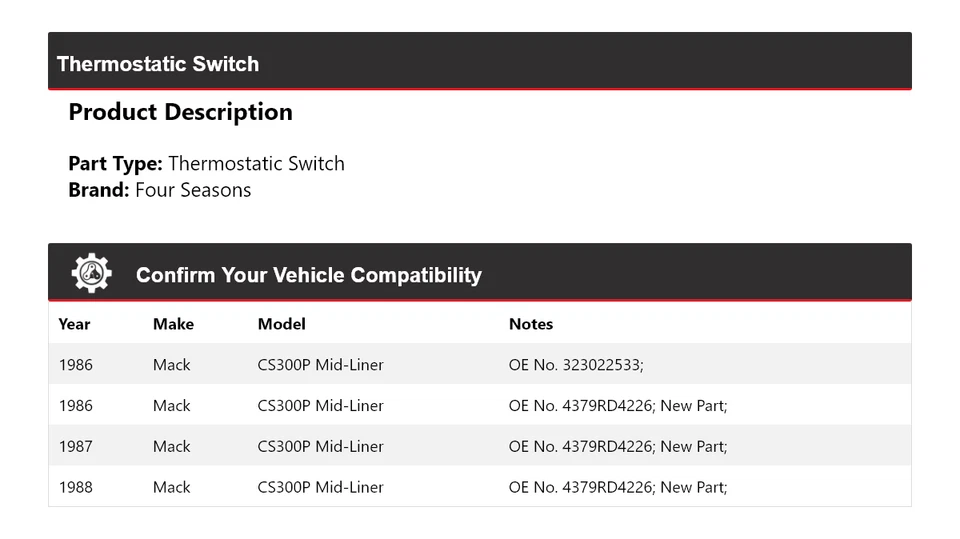The image size is (960, 539).
Task: Select the Product Description heading
Action: (180, 112)
